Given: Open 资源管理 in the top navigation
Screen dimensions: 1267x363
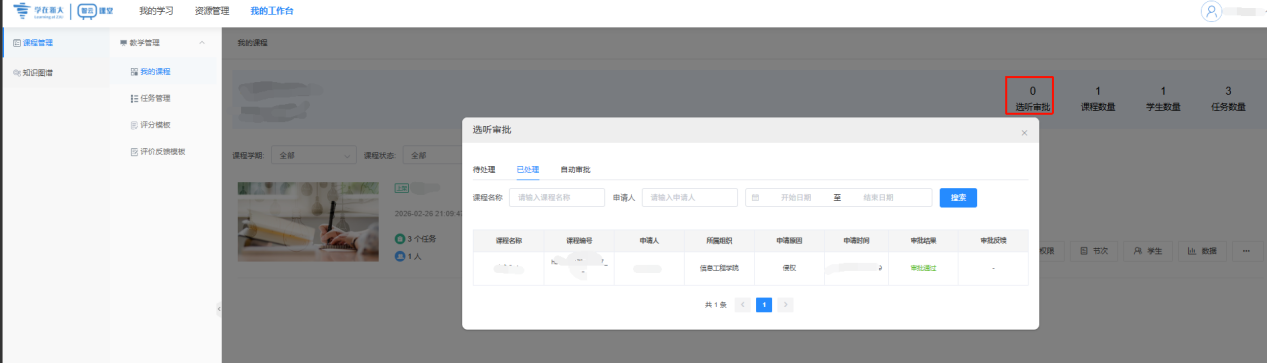Looking at the screenshot, I should click(212, 11).
